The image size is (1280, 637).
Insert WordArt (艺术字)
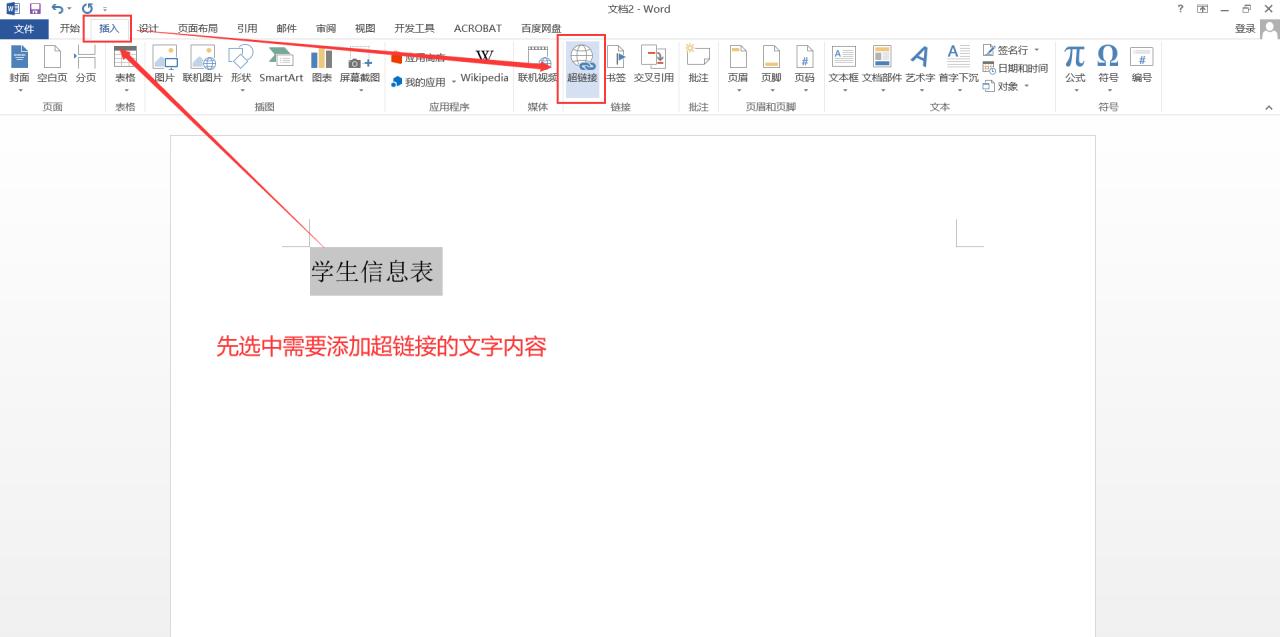tap(920, 66)
